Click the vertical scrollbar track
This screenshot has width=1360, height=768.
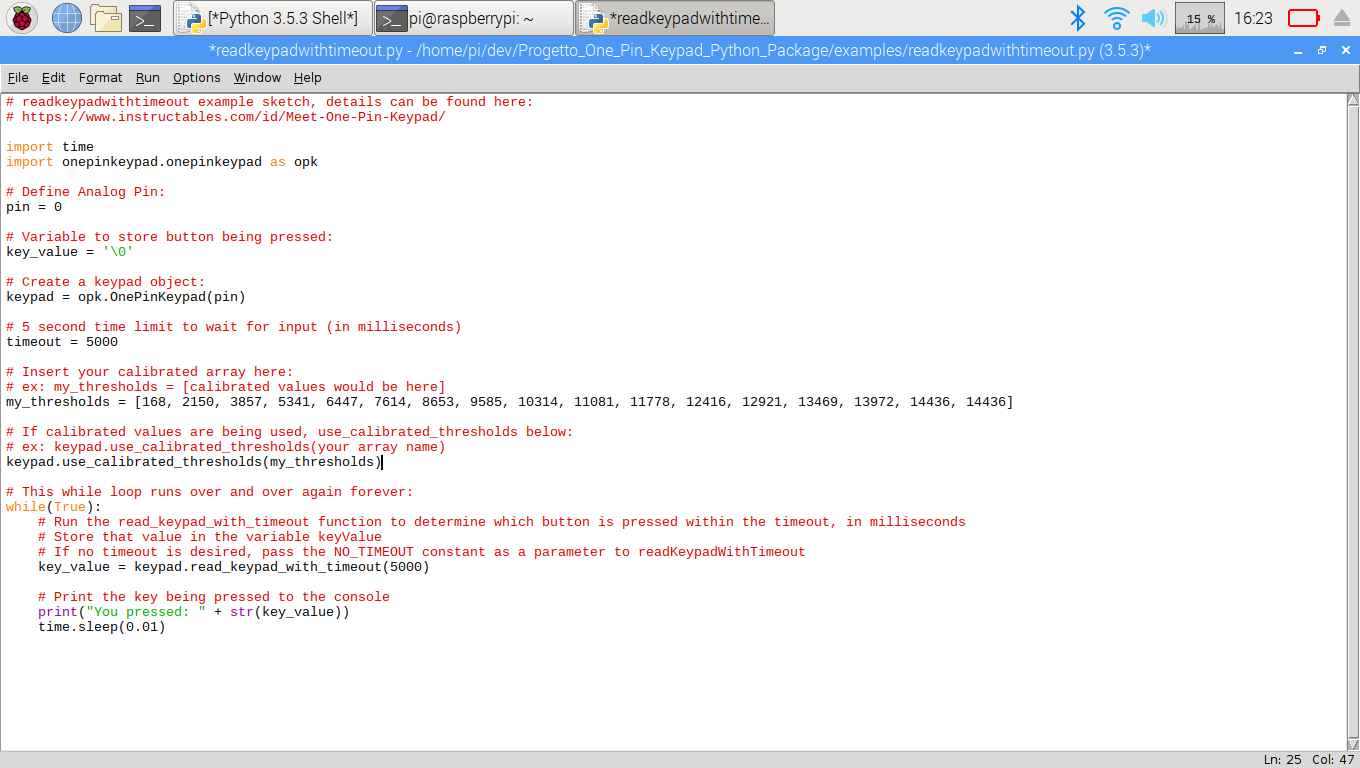pyautogui.click(x=1352, y=421)
